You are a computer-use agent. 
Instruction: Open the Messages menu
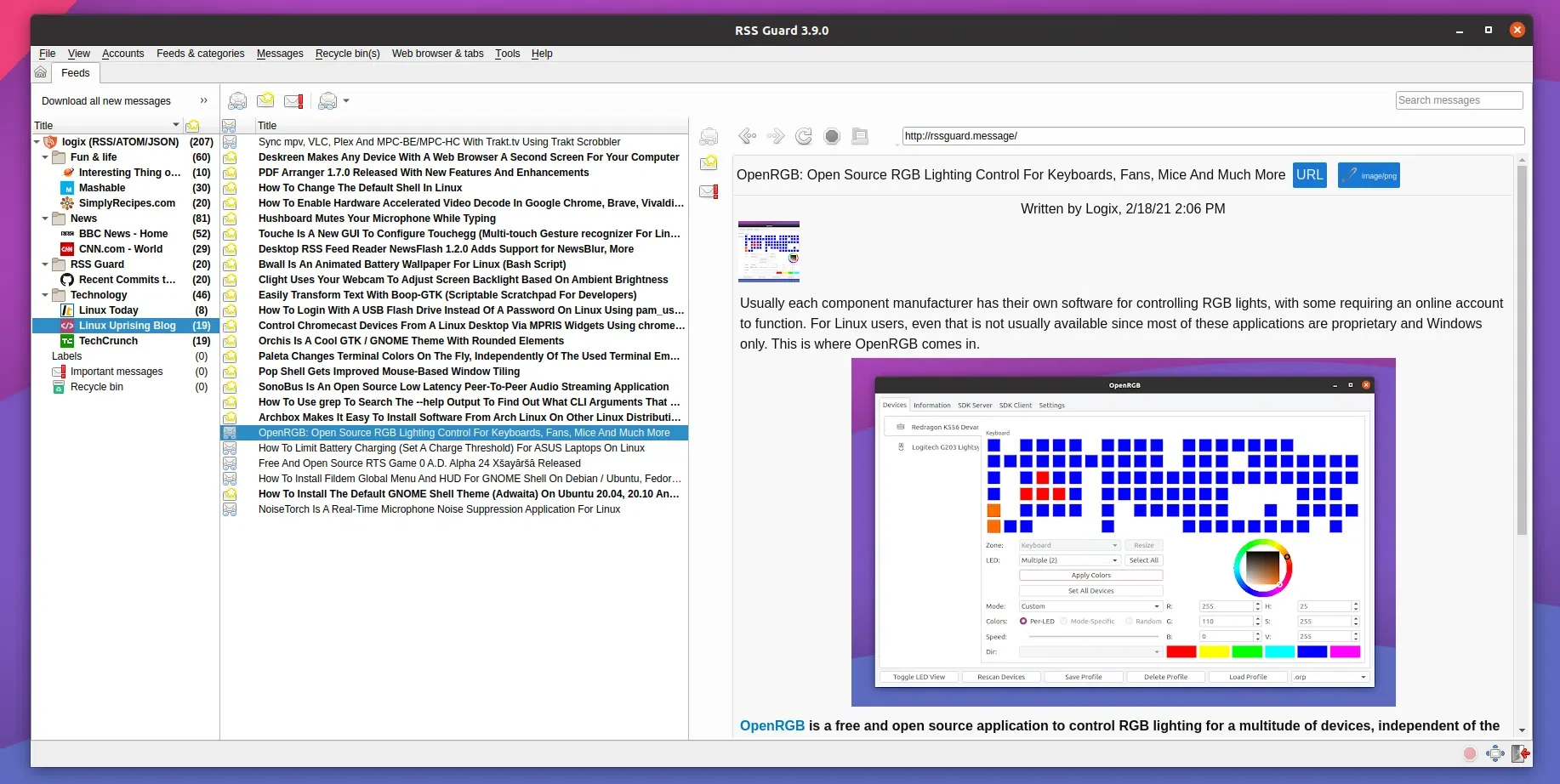coord(280,54)
